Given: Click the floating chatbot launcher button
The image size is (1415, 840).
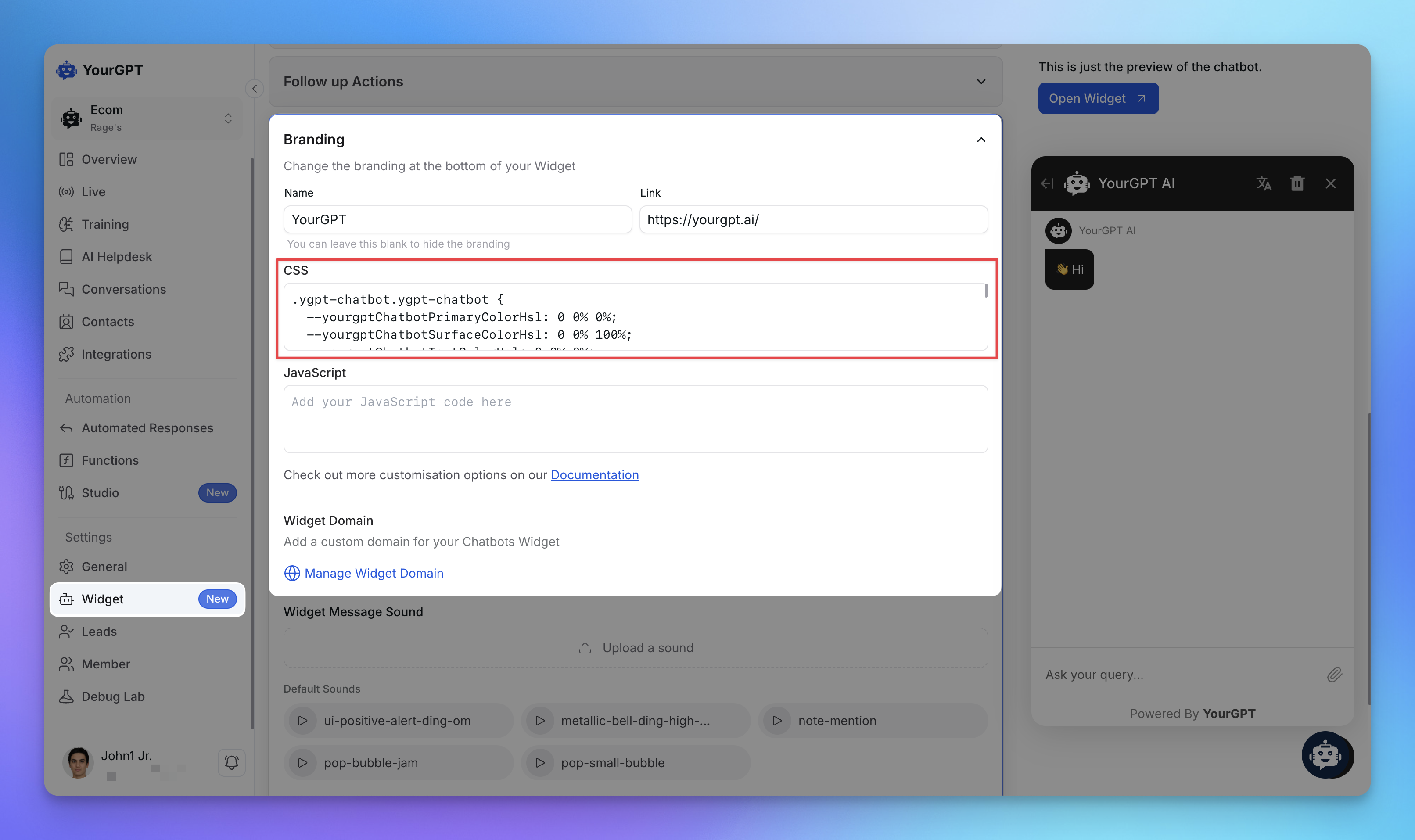Looking at the screenshot, I should 1327,756.
